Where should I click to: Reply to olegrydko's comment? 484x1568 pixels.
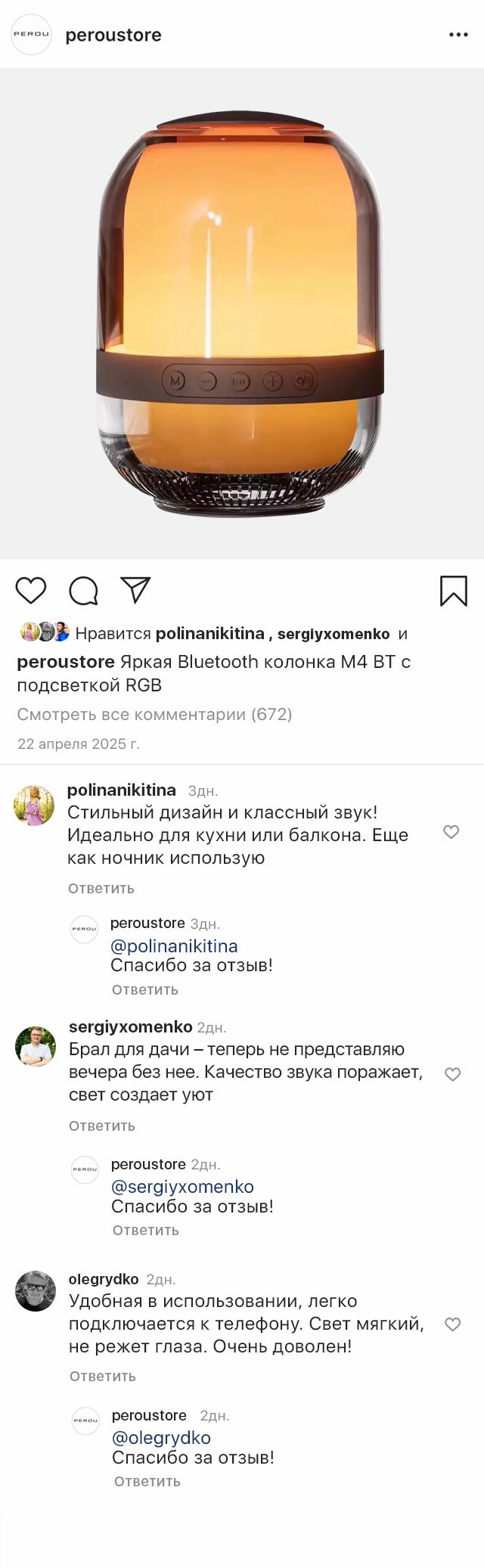pos(103,1376)
